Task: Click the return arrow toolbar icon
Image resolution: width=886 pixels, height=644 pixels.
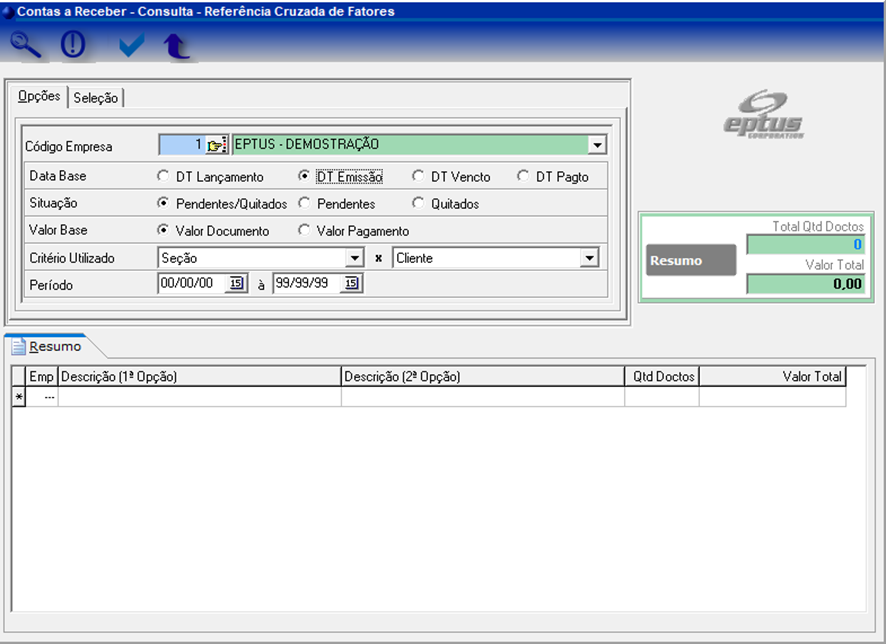Action: click(177, 46)
